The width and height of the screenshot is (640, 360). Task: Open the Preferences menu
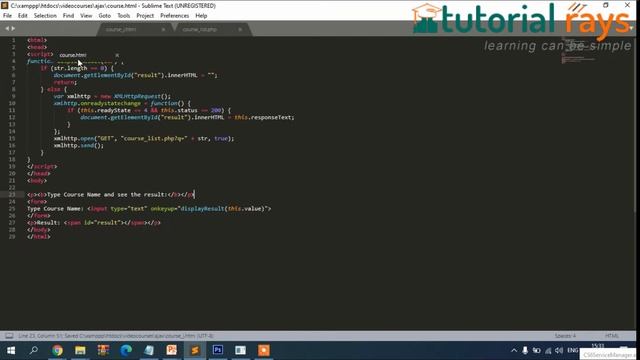click(174, 16)
